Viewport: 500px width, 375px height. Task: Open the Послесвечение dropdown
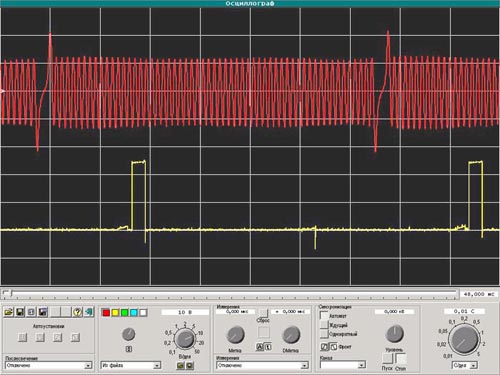coord(49,366)
